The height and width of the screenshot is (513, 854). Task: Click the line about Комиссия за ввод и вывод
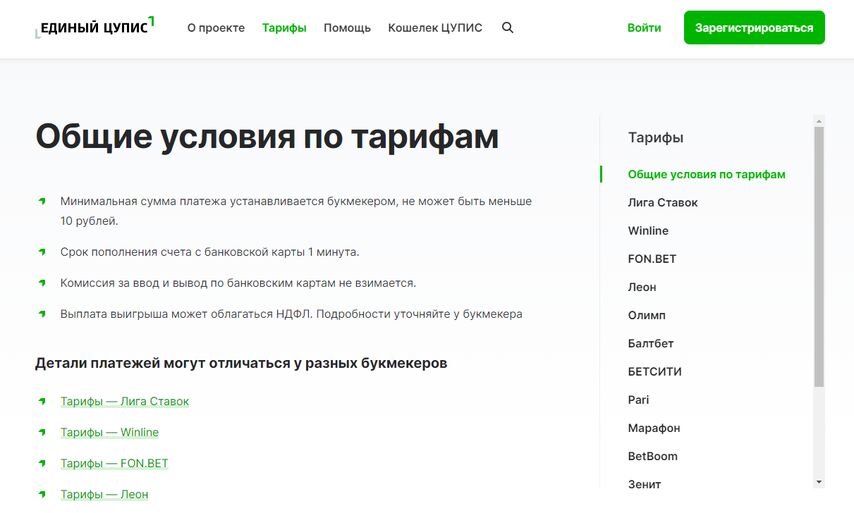pyautogui.click(x=238, y=283)
